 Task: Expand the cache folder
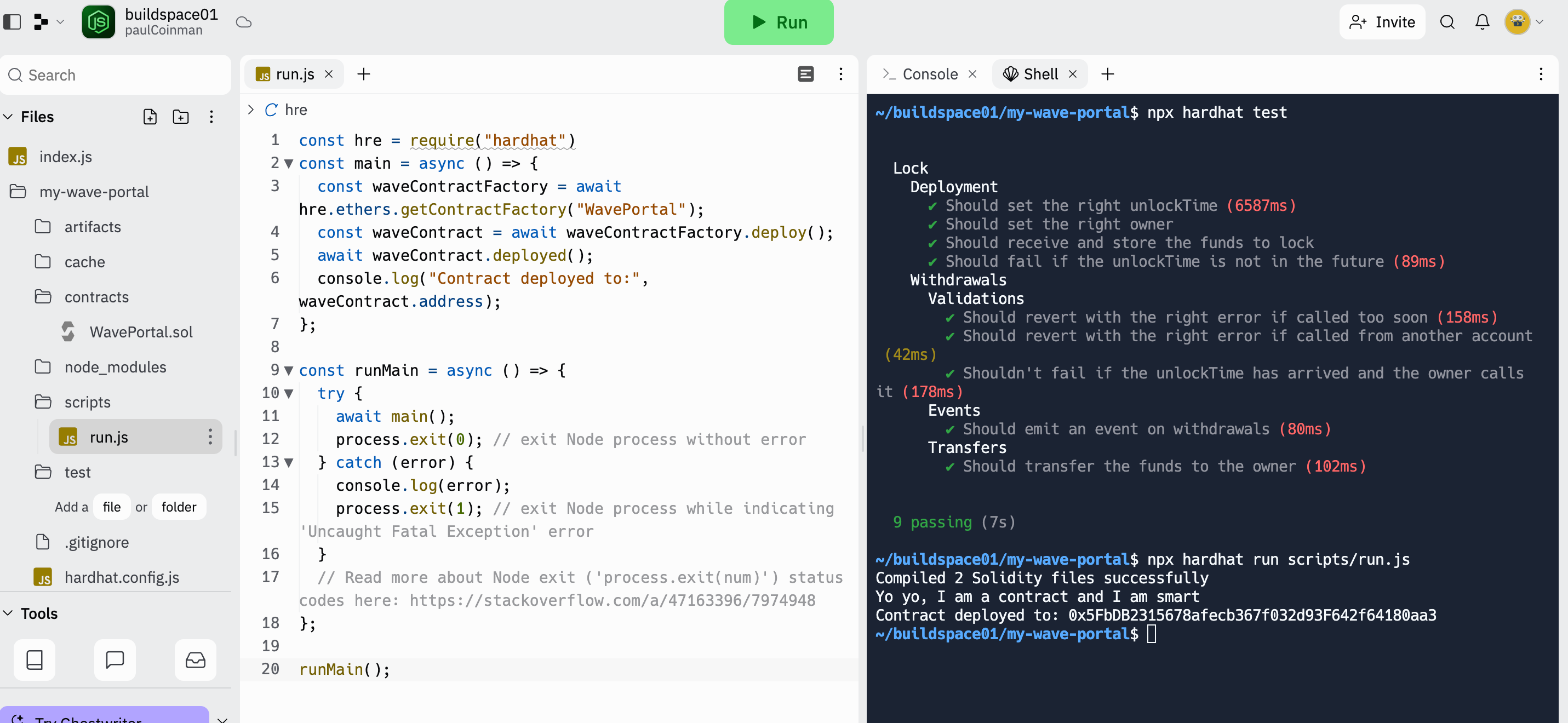[84, 262]
